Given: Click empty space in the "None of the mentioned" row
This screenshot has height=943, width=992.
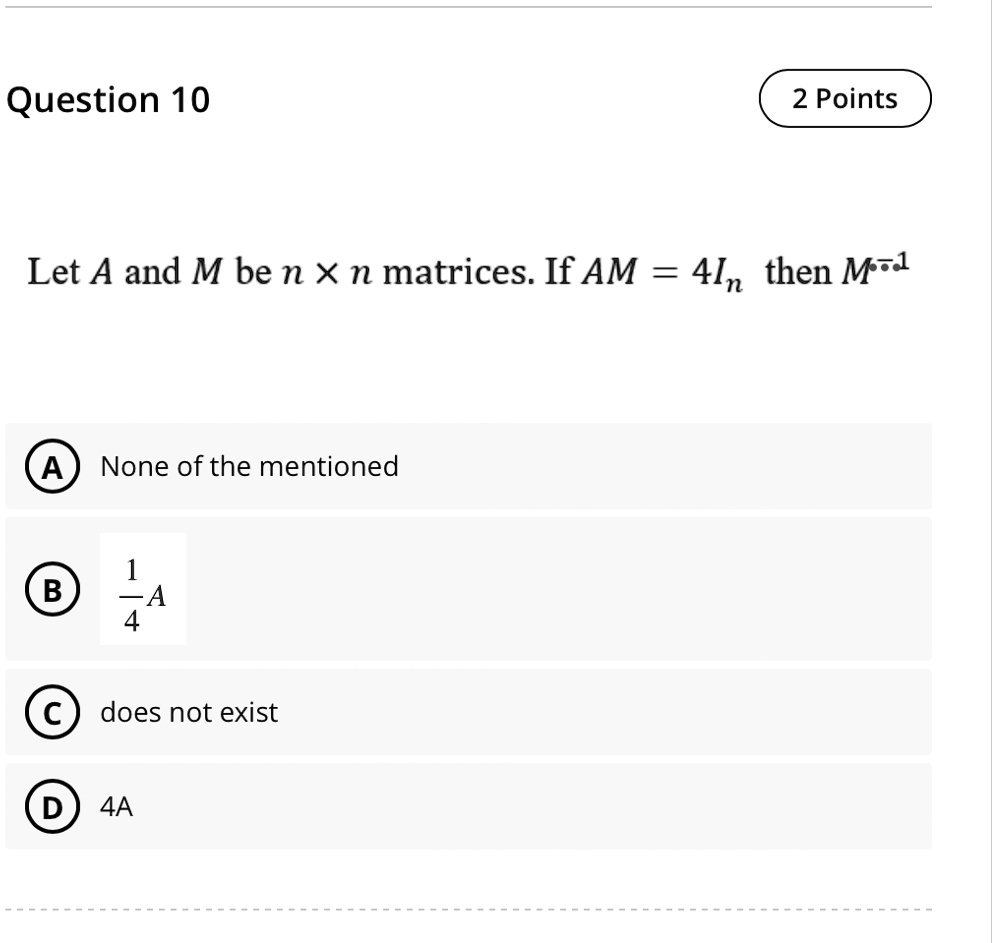Looking at the screenshot, I should click(x=664, y=466).
